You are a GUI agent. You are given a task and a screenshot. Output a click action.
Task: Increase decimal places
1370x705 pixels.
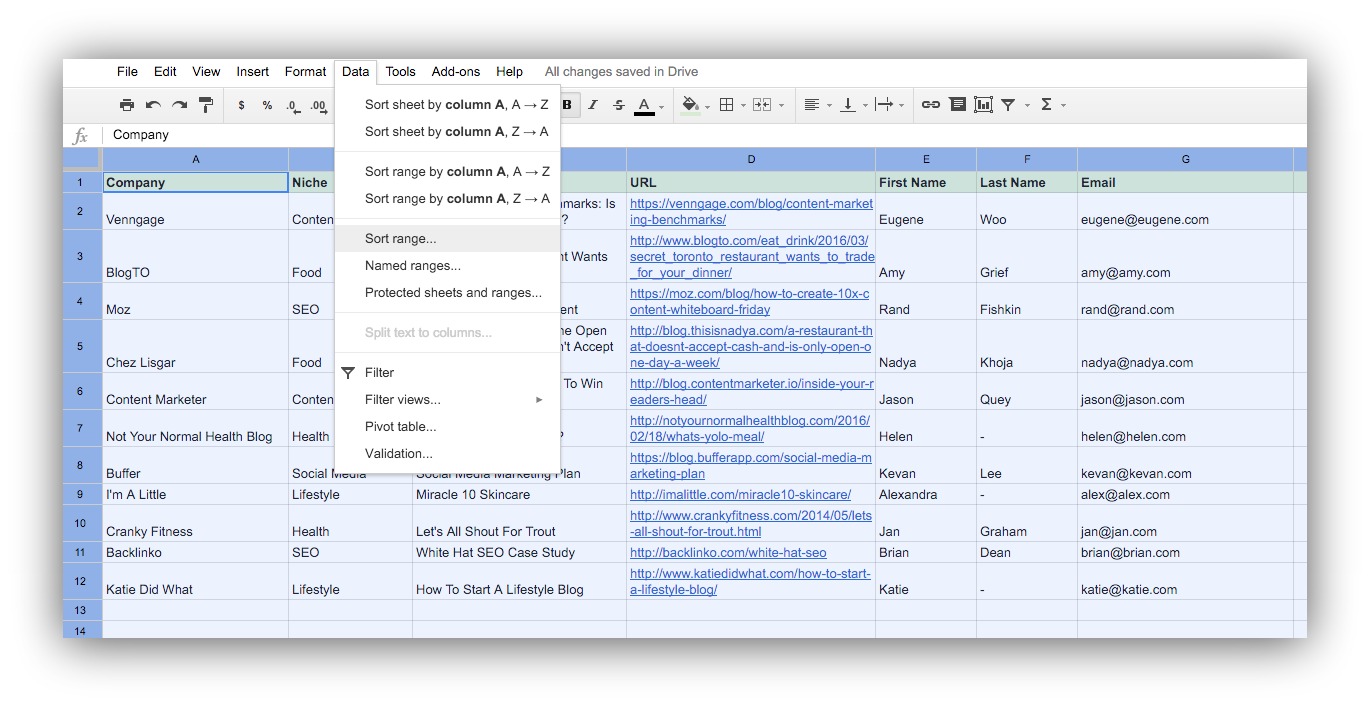click(x=319, y=105)
